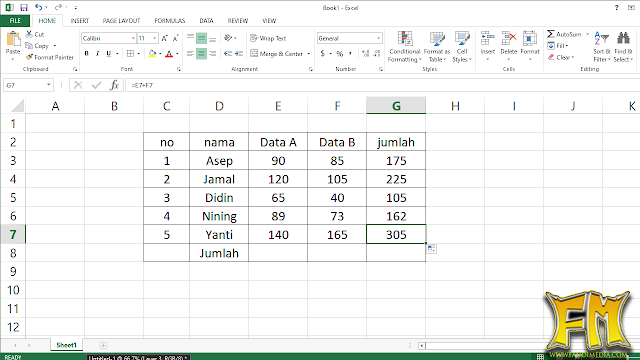The width and height of the screenshot is (640, 360).
Task: Decrease decimal places
Action: click(377, 53)
